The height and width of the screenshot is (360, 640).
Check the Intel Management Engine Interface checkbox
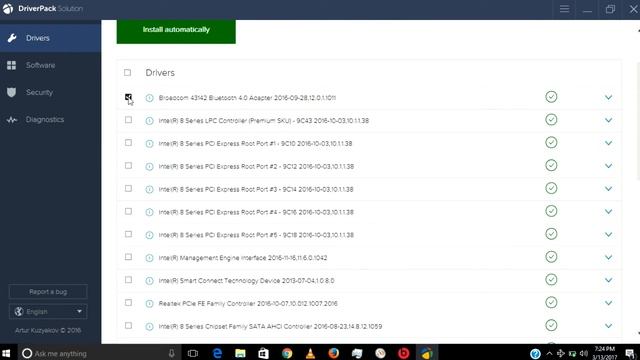pos(128,257)
